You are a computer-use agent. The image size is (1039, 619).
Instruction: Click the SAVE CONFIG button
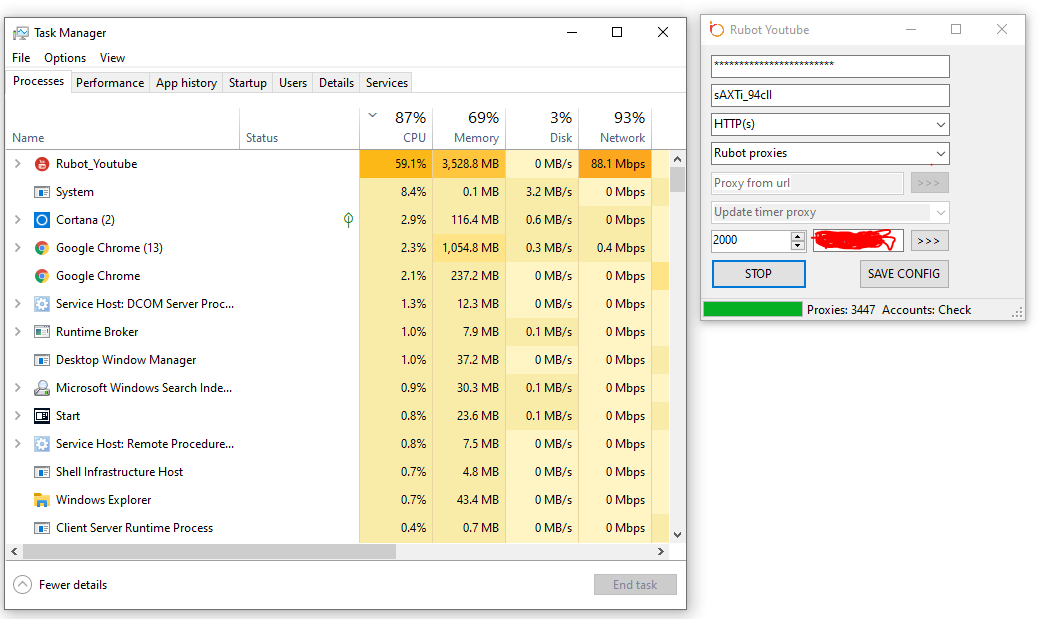point(903,274)
